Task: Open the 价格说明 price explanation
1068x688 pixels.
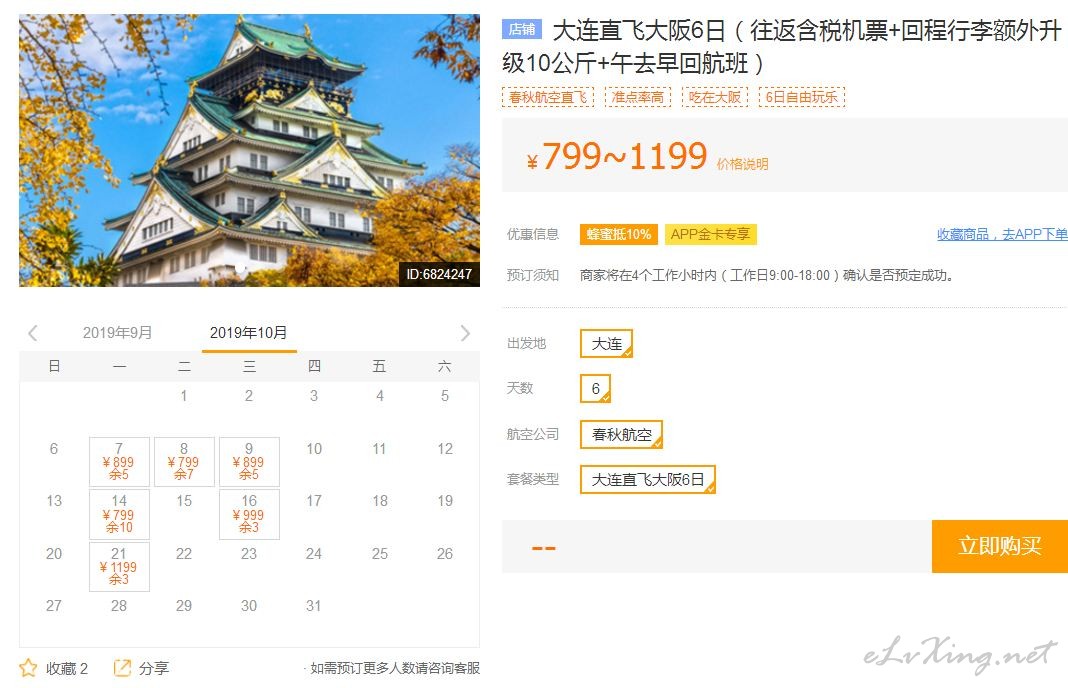Action: (x=742, y=164)
